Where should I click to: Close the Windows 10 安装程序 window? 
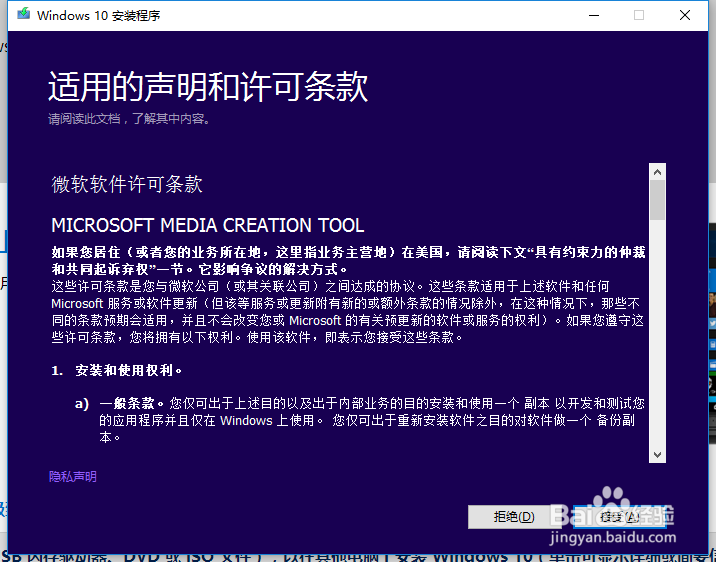pyautogui.click(x=684, y=16)
